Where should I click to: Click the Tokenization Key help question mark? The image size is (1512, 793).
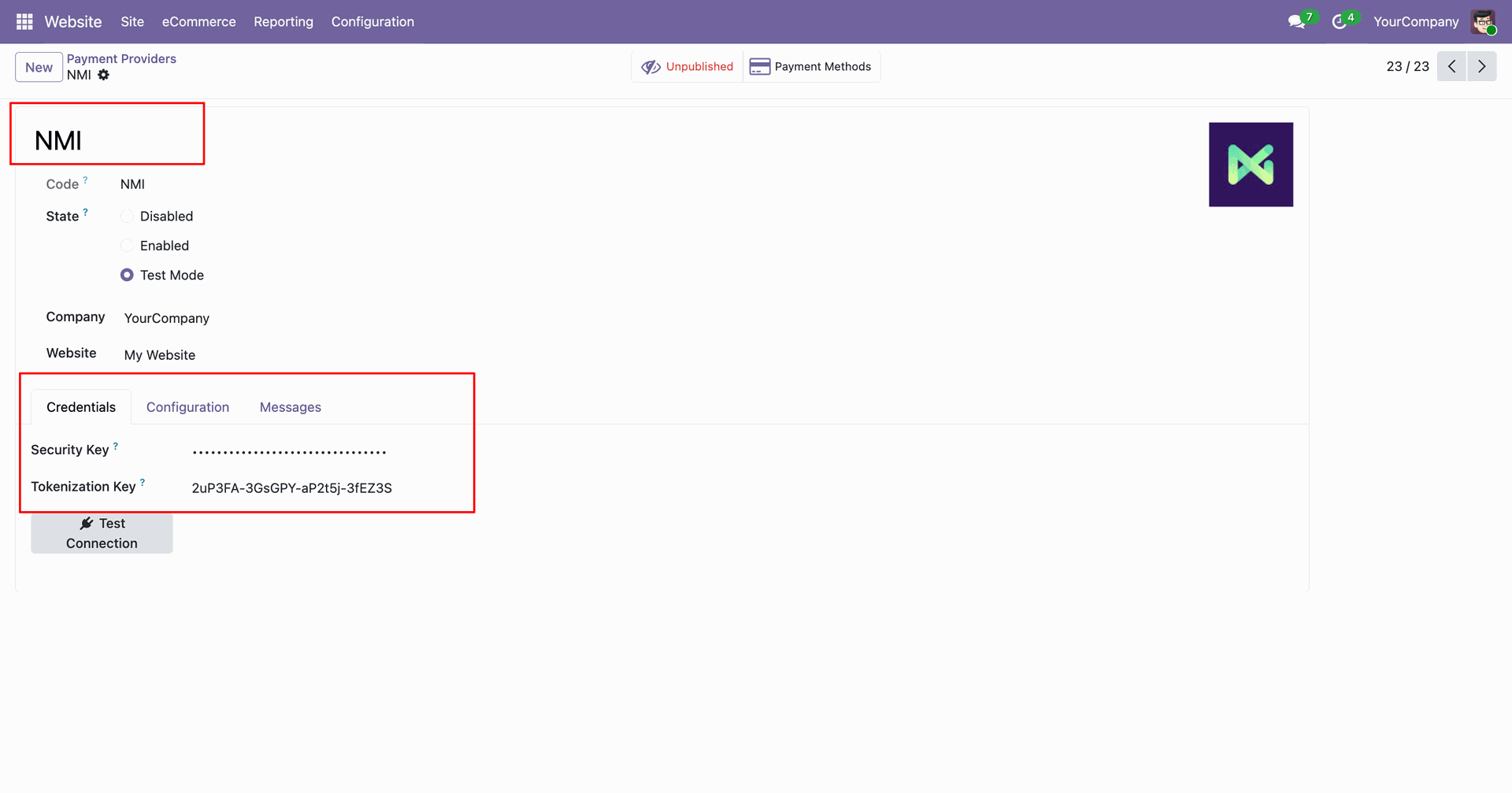tap(143, 482)
